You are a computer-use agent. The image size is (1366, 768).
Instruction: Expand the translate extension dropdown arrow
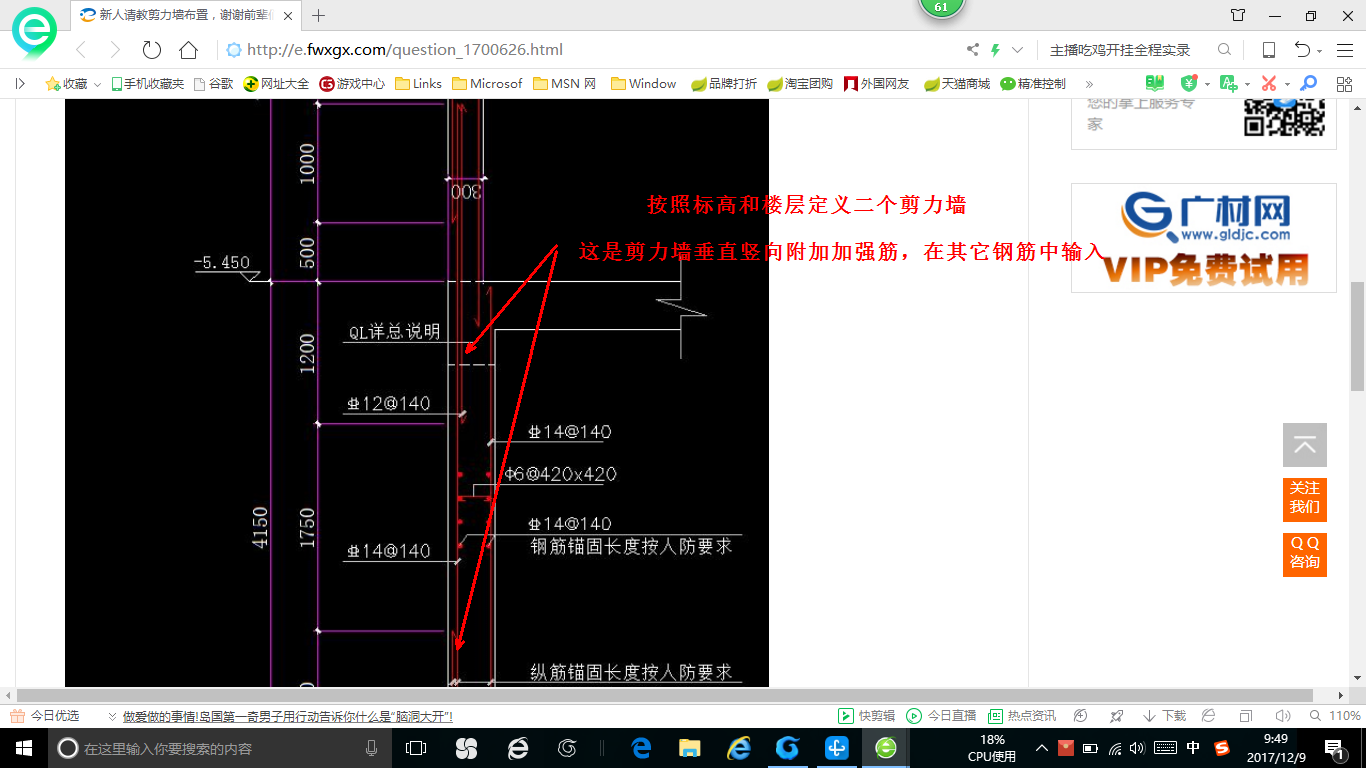pyautogui.click(x=1246, y=85)
